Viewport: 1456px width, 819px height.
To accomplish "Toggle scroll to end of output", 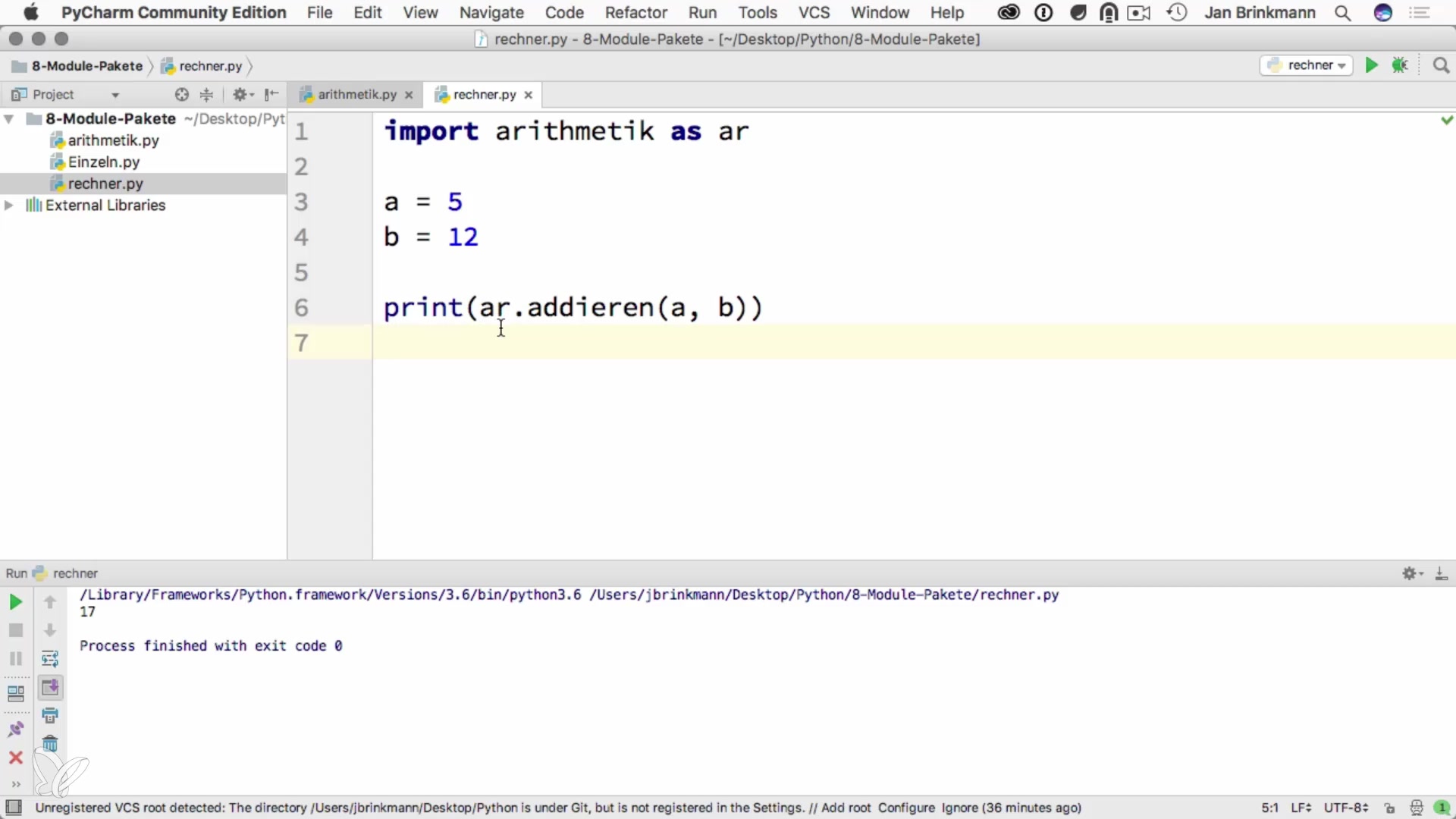I will [x=50, y=688].
